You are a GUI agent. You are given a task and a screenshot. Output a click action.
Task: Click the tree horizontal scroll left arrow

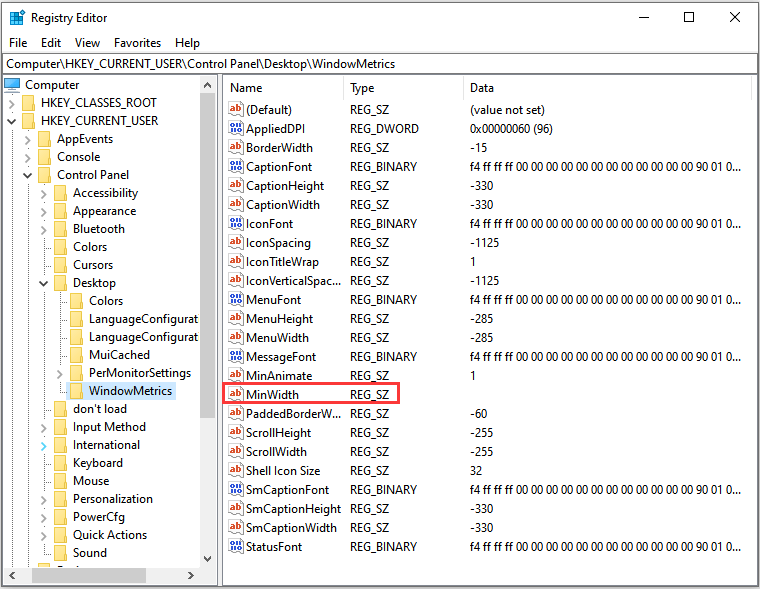12,575
